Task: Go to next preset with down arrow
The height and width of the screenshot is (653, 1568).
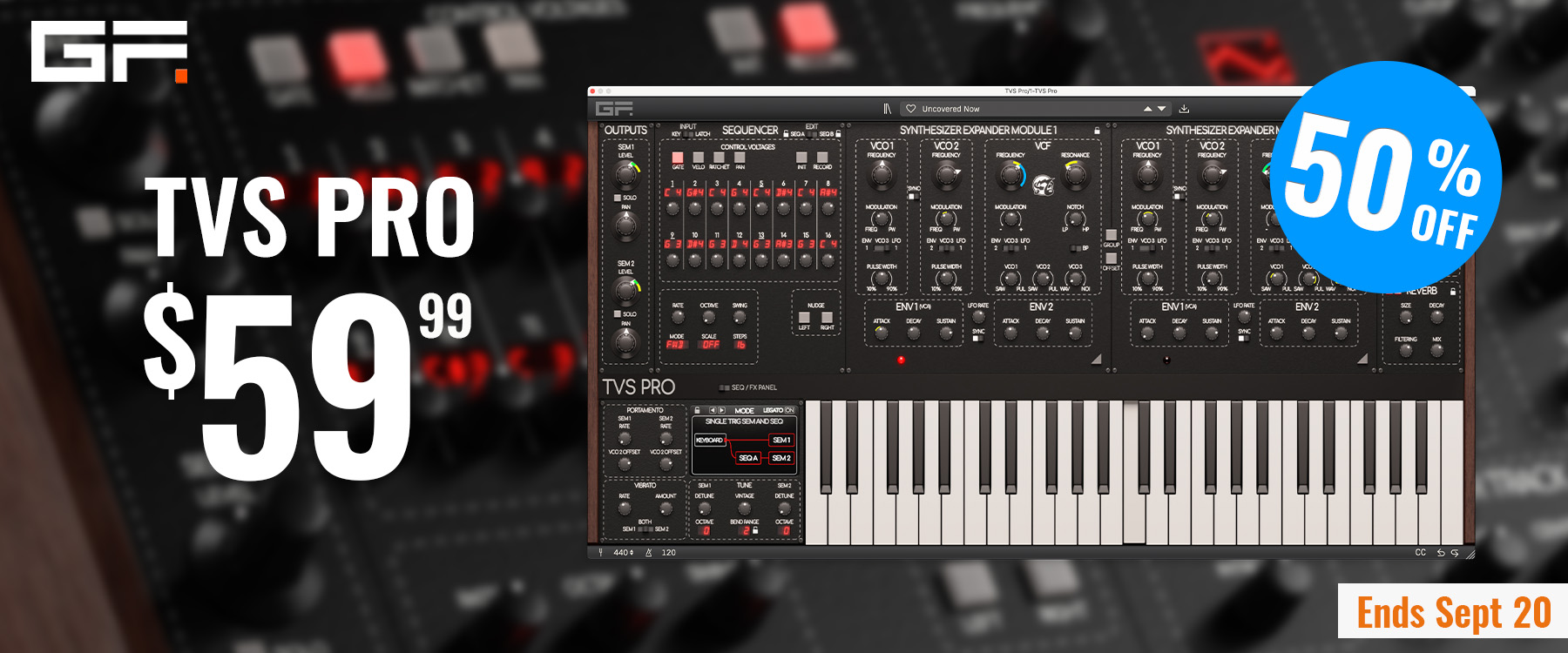Action: (1161, 109)
